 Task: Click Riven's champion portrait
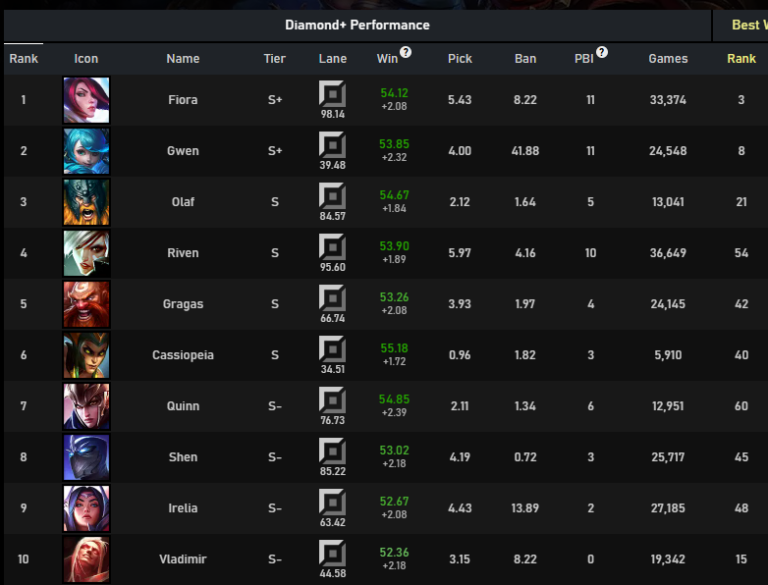[86, 253]
